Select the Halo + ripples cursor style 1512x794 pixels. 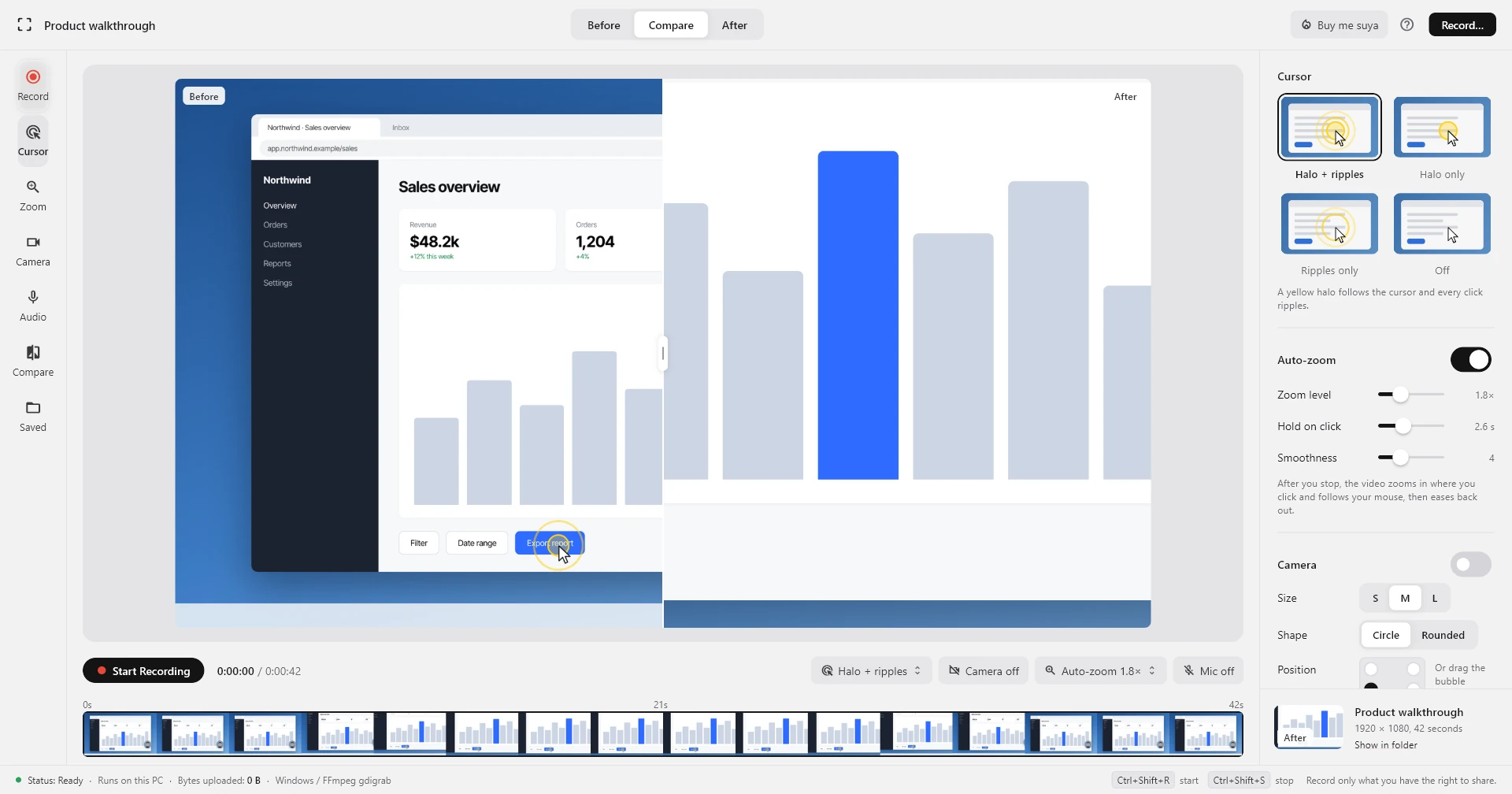1329,127
